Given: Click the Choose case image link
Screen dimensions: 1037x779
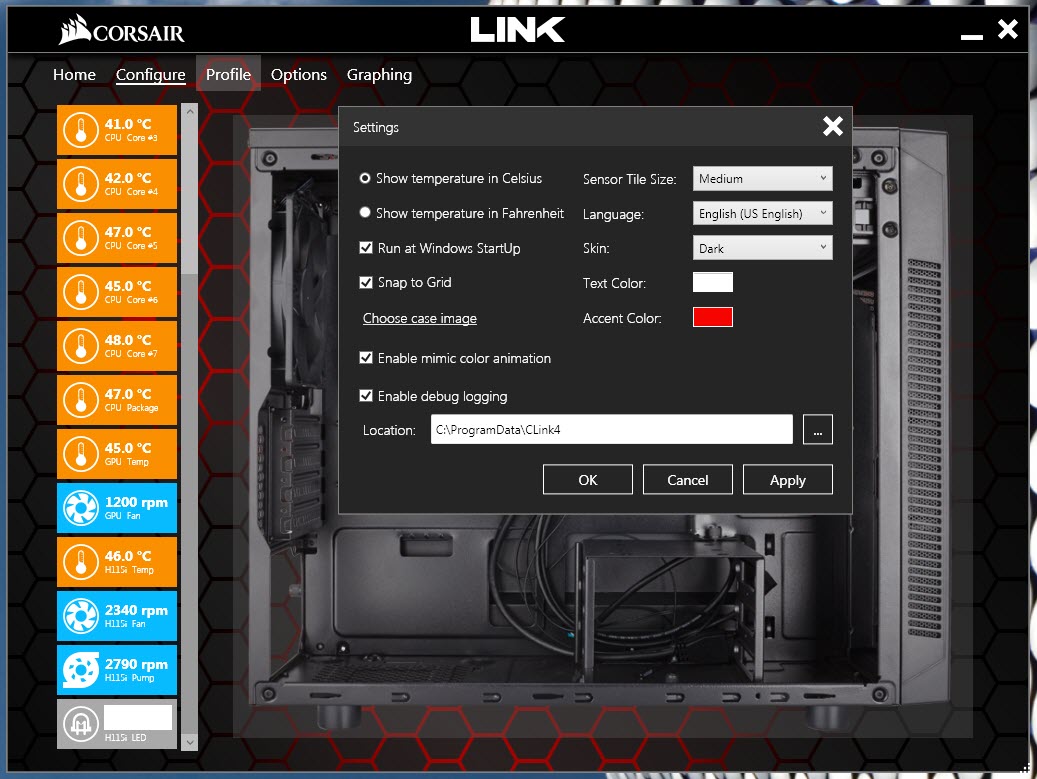Looking at the screenshot, I should [x=420, y=318].
